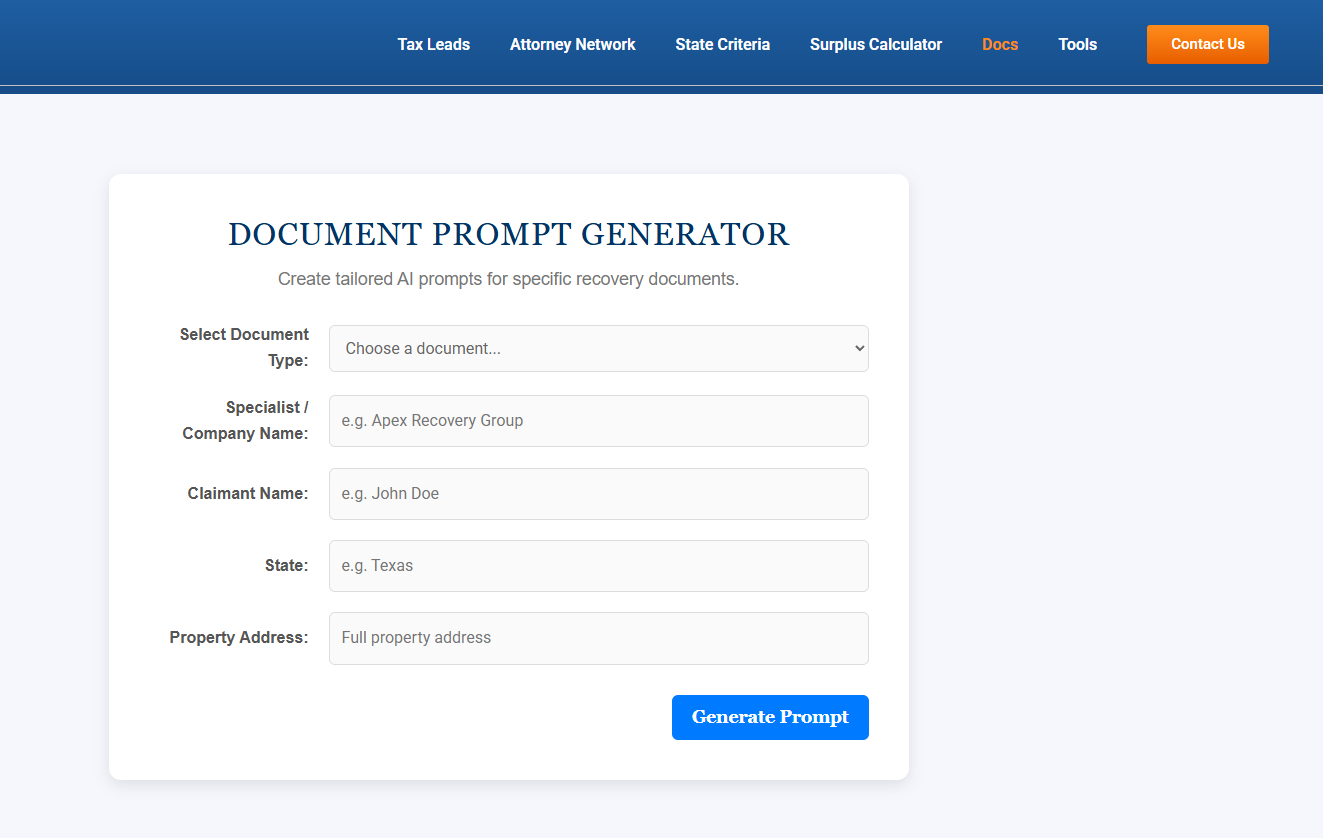Click the Generate Prompt button

(770, 717)
